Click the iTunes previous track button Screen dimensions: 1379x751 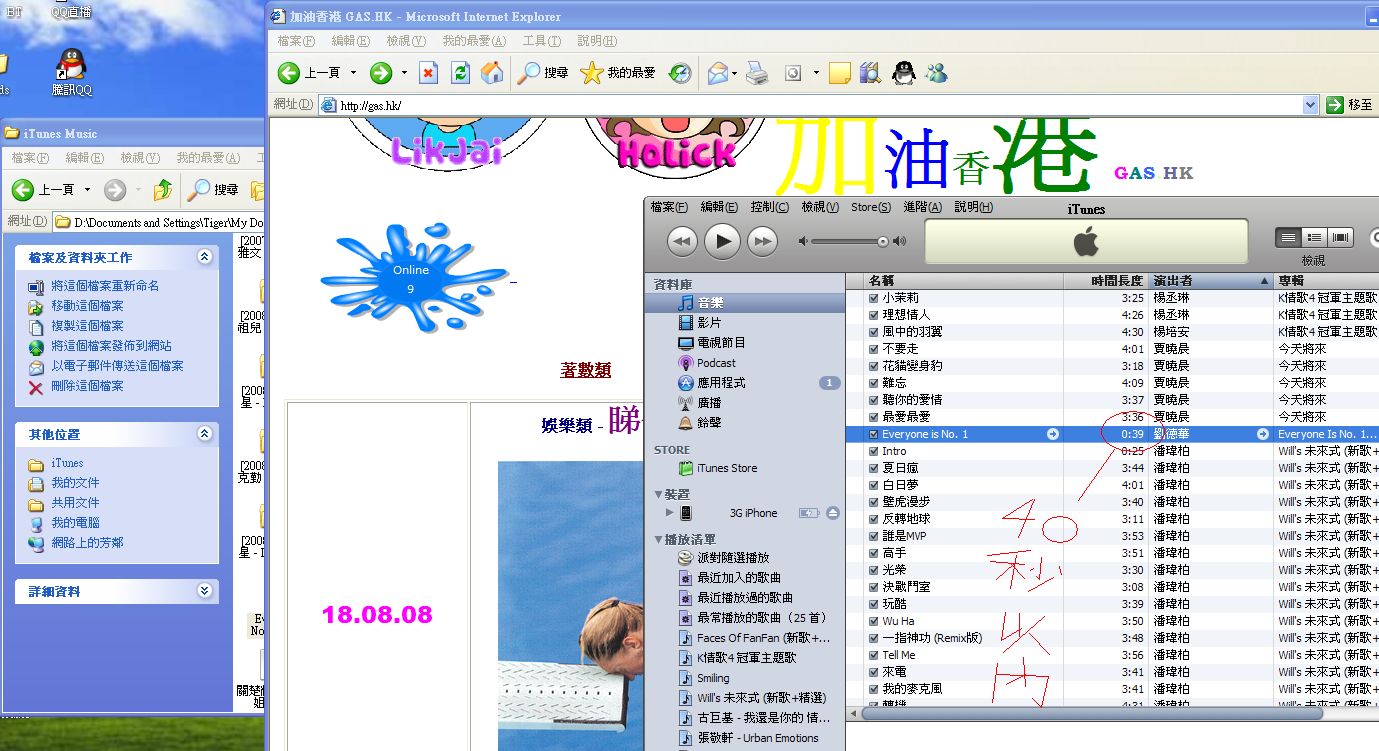(682, 241)
